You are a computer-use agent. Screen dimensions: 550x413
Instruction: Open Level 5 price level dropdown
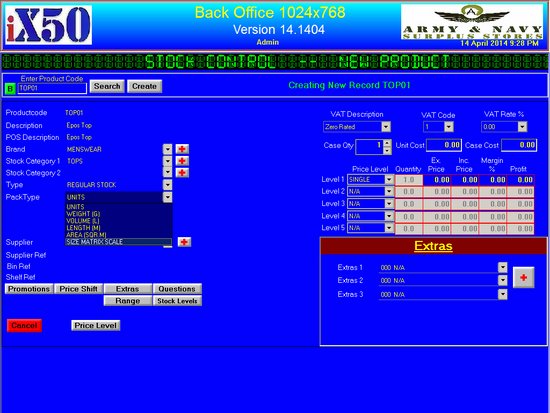[x=389, y=228]
